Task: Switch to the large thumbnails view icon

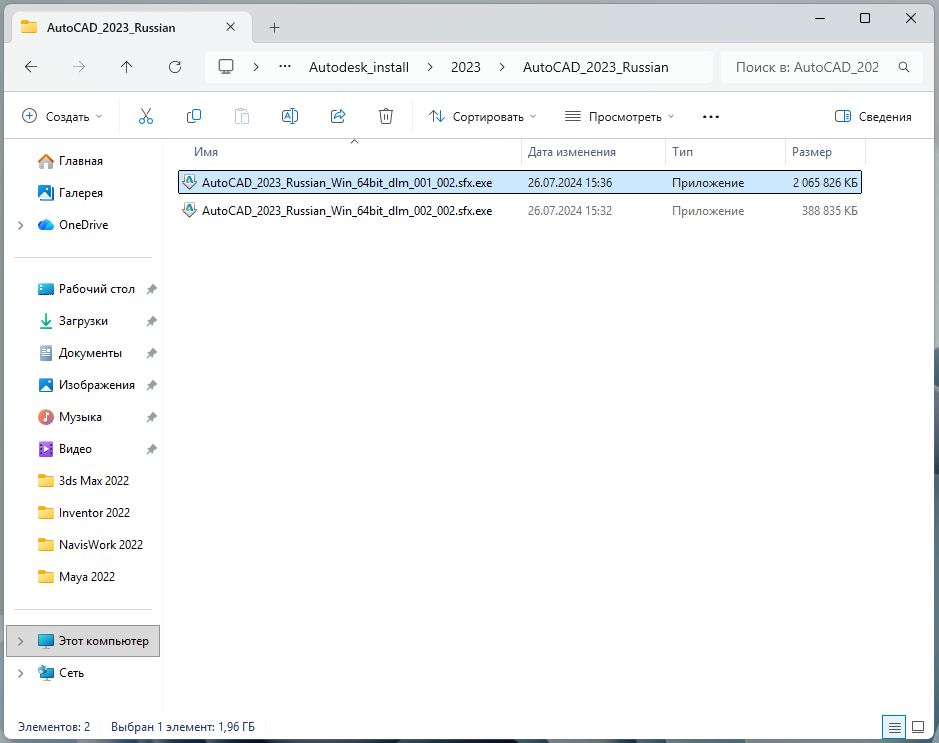Action: 918,727
